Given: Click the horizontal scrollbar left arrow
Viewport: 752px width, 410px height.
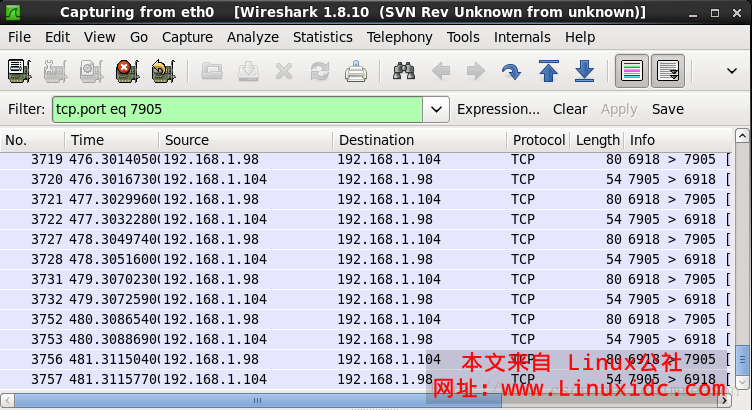Looking at the screenshot, I should pos(7,400).
